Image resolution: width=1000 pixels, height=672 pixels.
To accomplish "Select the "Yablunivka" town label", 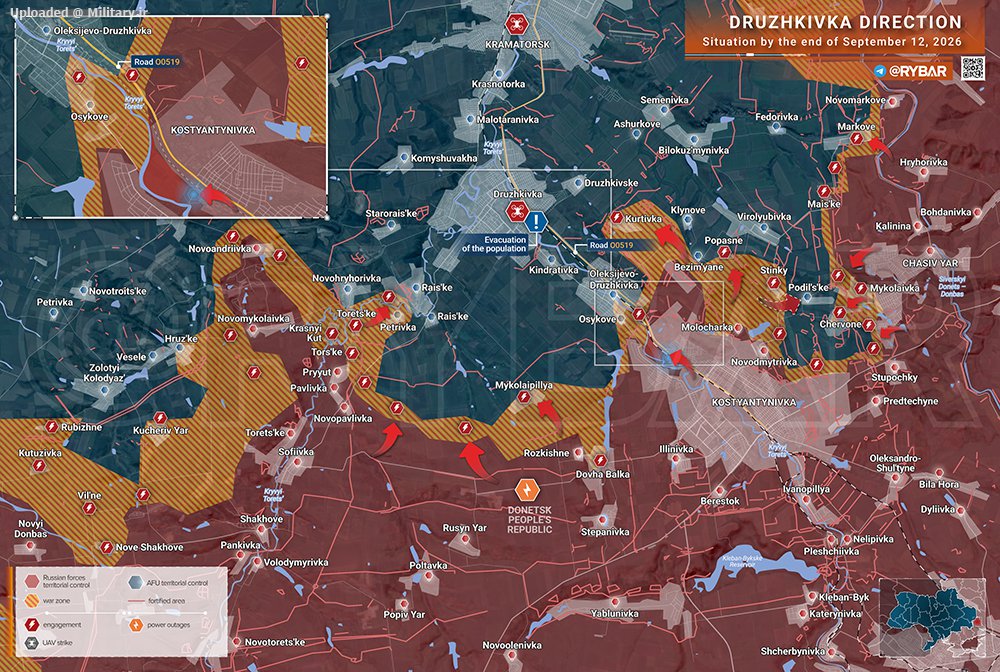I will (x=615, y=613).
